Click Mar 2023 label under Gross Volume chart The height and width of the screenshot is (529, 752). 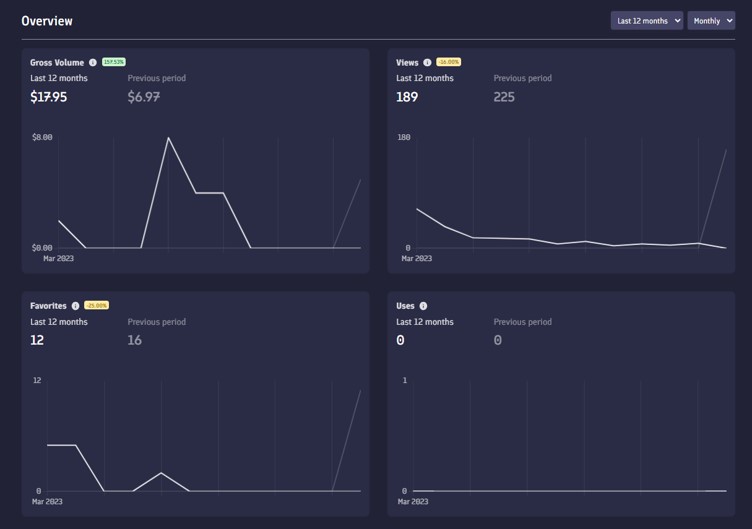tap(59, 258)
